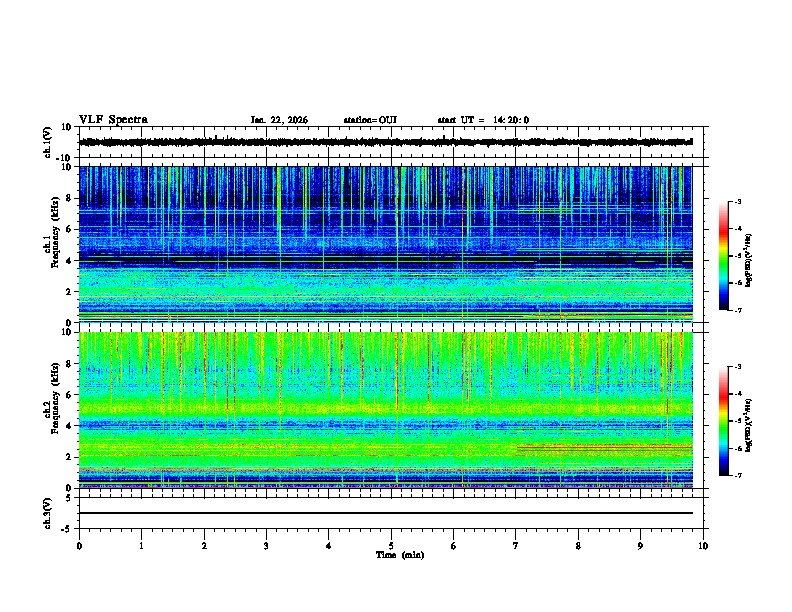Click the "ch.3(V)" axis label
This screenshot has height=612, width=792.
click(x=48, y=513)
